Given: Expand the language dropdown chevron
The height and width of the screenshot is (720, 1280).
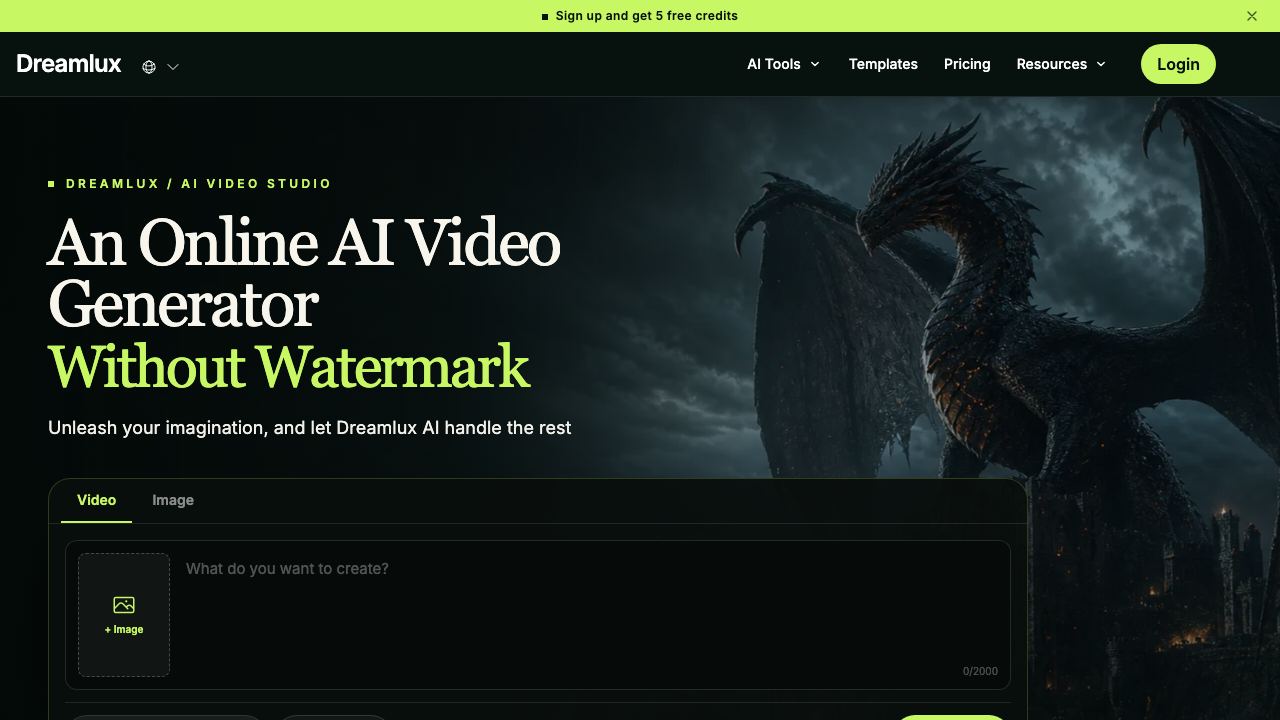Looking at the screenshot, I should (x=173, y=67).
